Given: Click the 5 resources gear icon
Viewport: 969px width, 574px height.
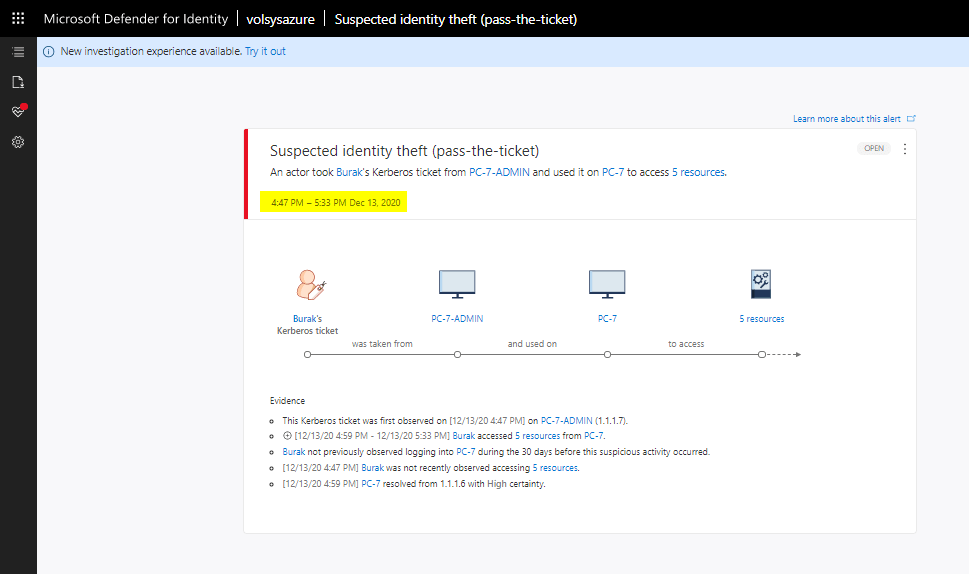Looking at the screenshot, I should [x=761, y=284].
